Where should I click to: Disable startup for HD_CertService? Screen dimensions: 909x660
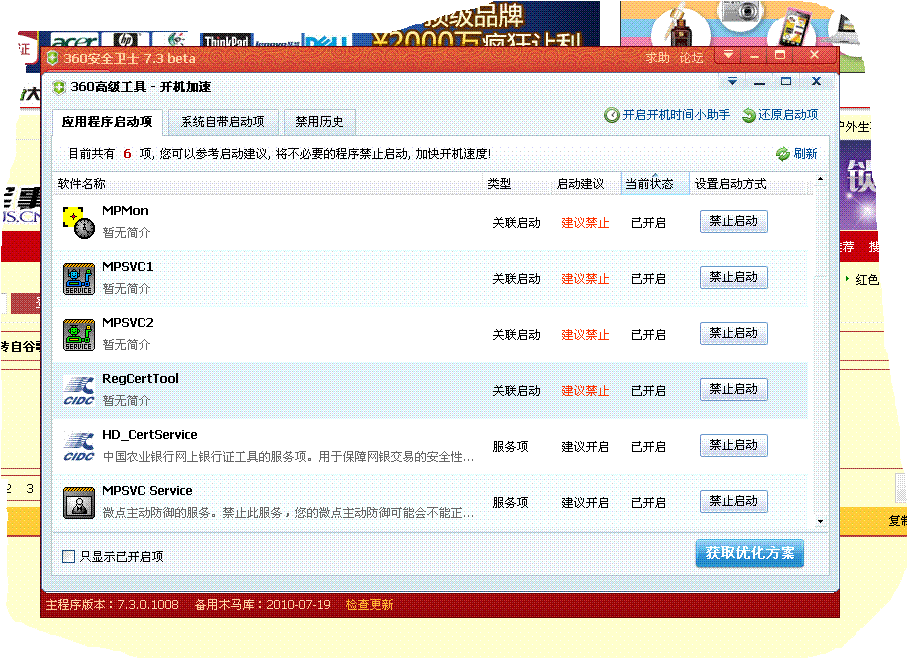[734, 445]
